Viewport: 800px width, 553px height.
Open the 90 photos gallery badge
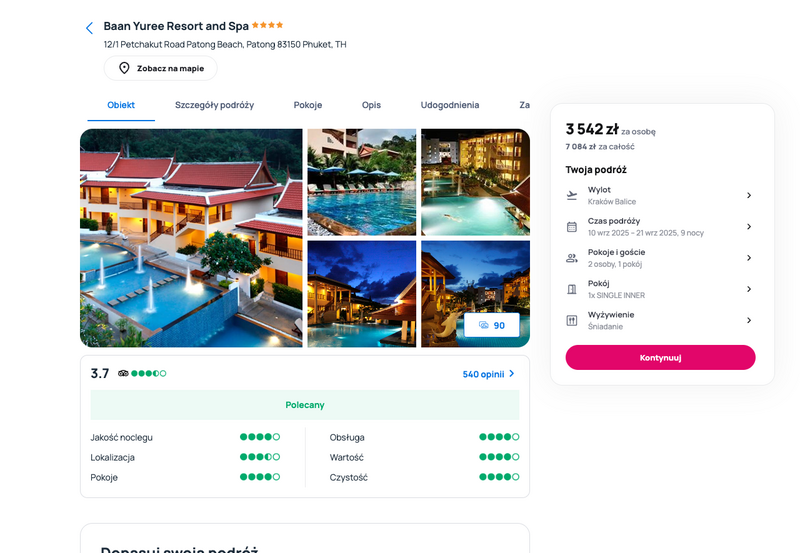click(x=492, y=325)
